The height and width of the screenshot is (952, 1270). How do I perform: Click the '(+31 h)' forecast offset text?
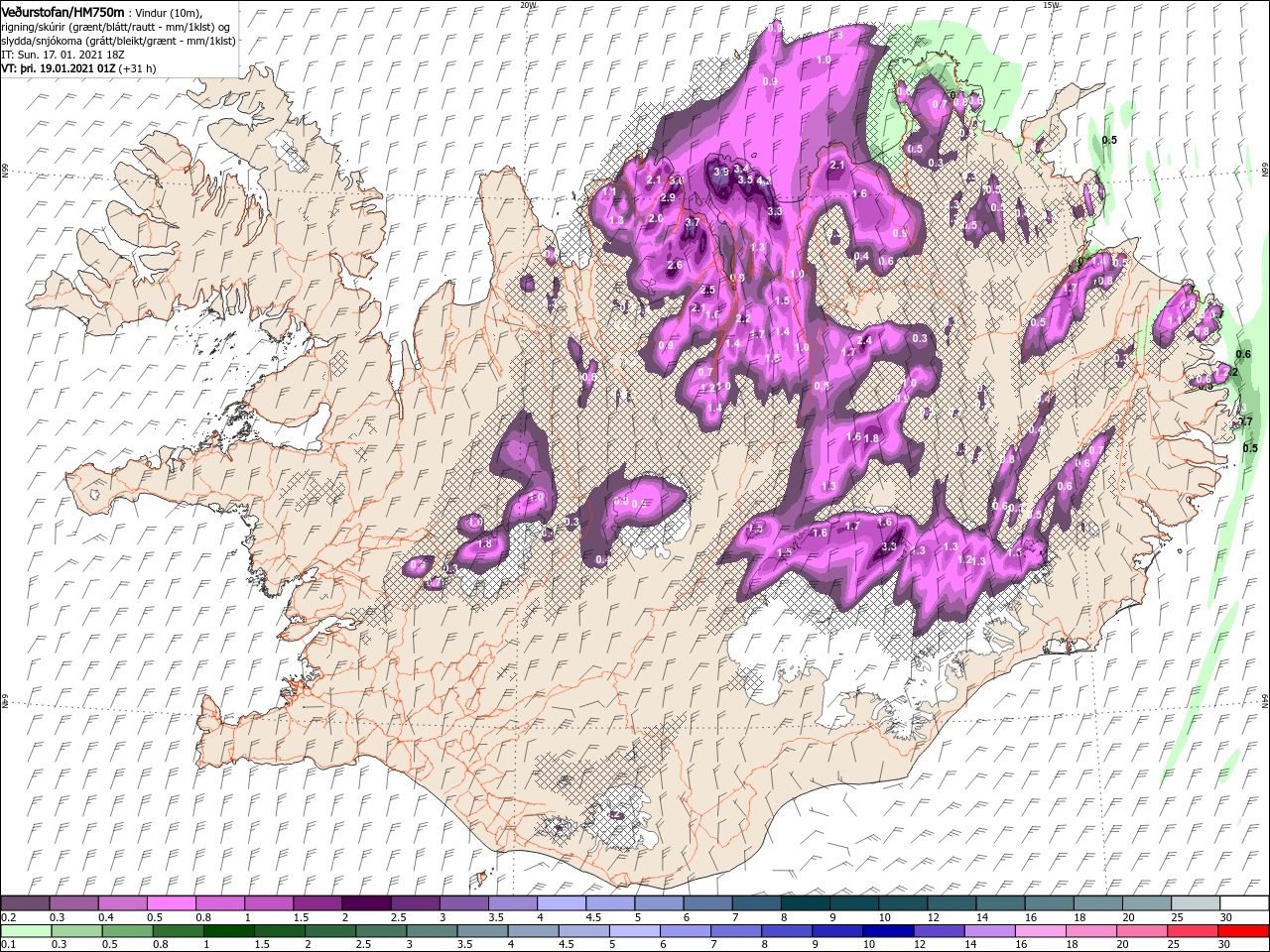tap(138, 68)
